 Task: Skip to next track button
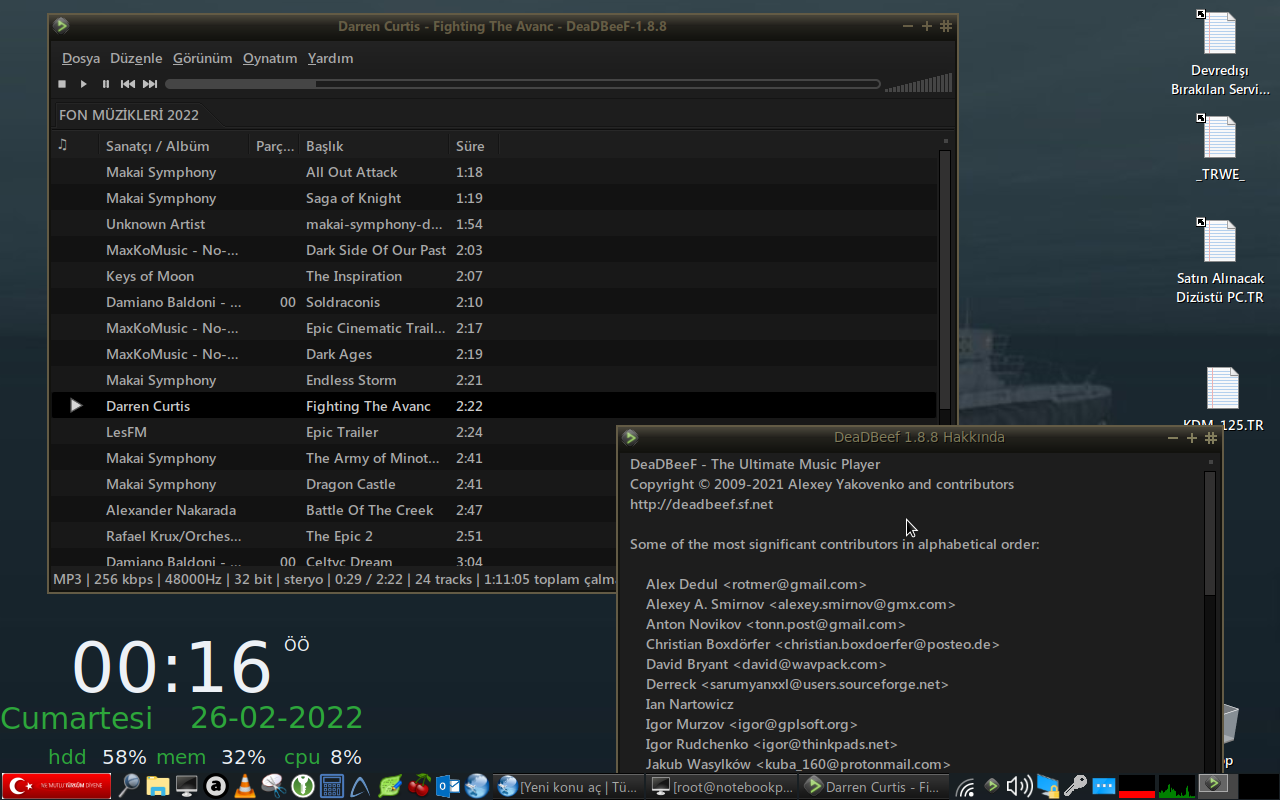click(150, 85)
